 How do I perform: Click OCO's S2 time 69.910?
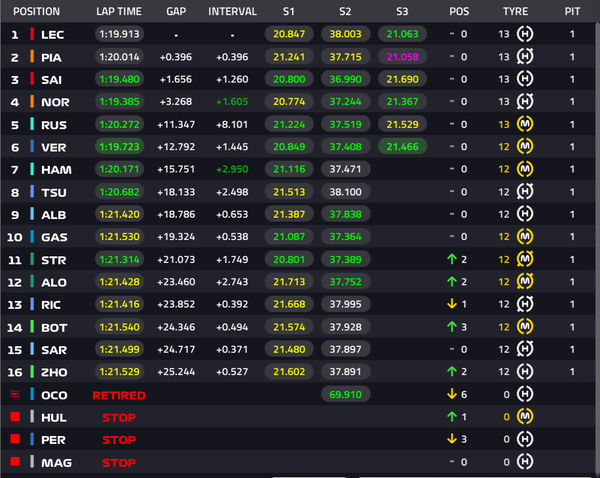[346, 394]
